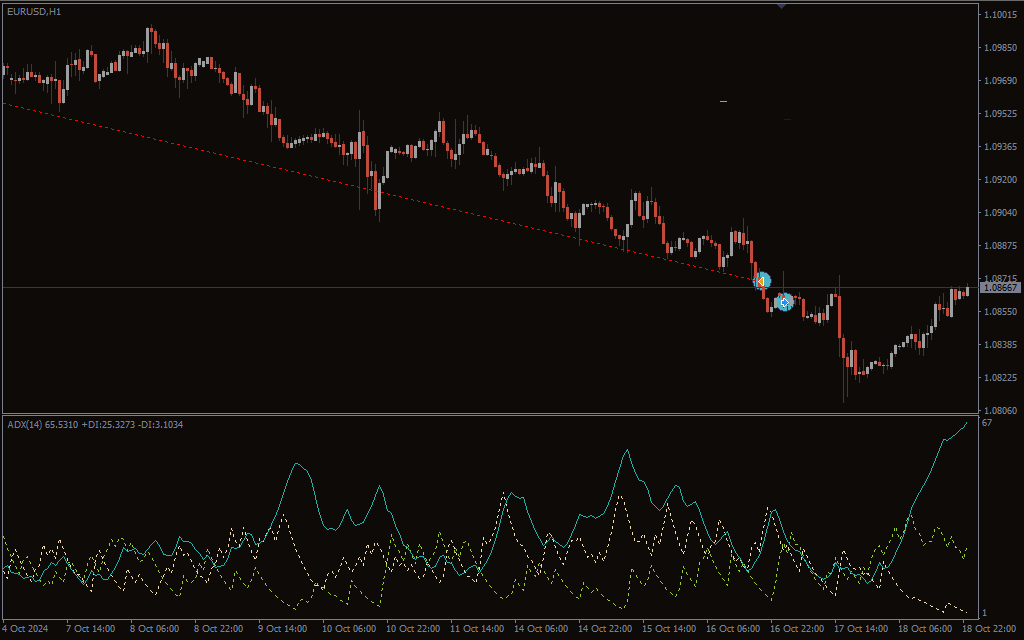Click the 14 Oct 06:00 time axis label
Image resolution: width=1024 pixels, height=640 pixels.
tap(540, 629)
